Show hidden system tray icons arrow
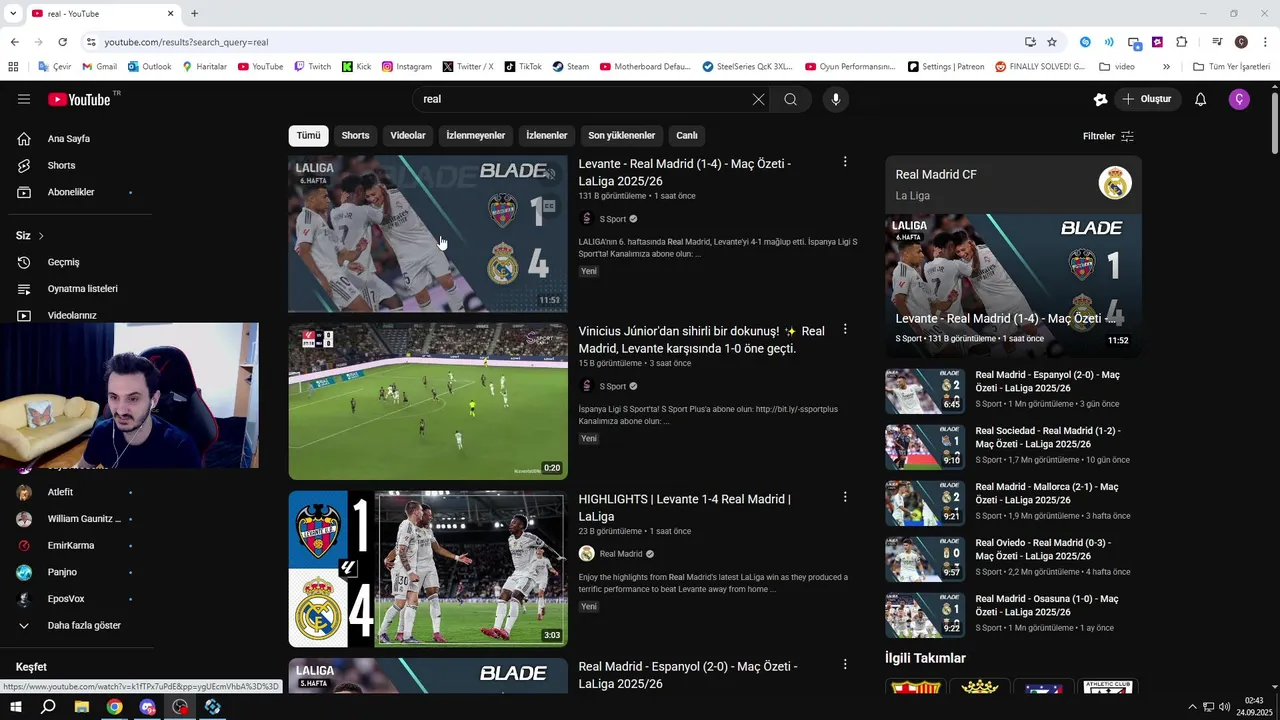The width and height of the screenshot is (1280, 720). 1191,707
